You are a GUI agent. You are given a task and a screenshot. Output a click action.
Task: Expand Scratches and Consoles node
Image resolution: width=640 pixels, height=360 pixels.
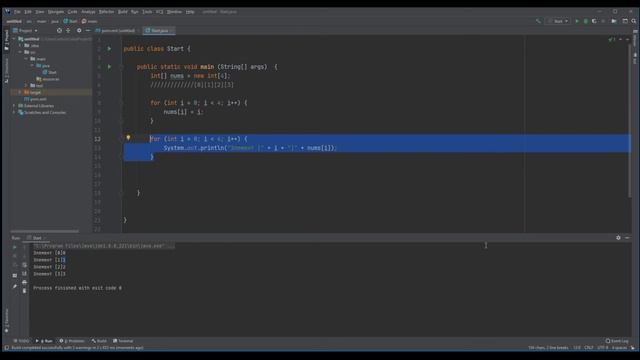(14, 112)
